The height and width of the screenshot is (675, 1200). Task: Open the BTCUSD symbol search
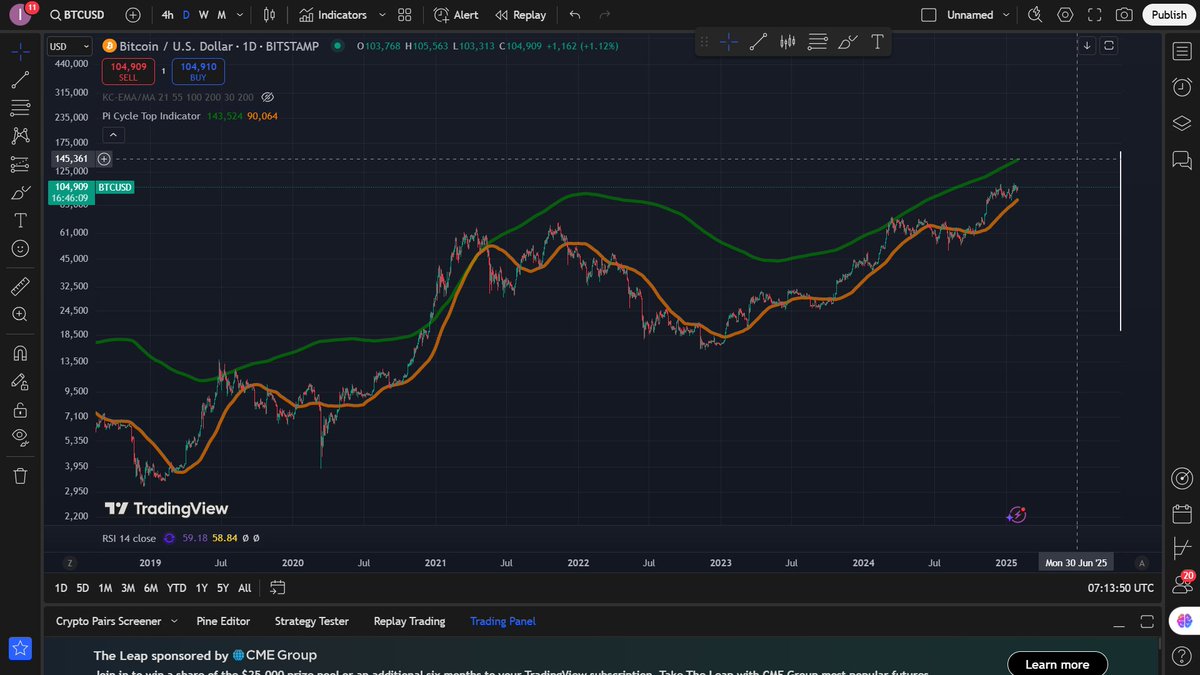[78, 15]
